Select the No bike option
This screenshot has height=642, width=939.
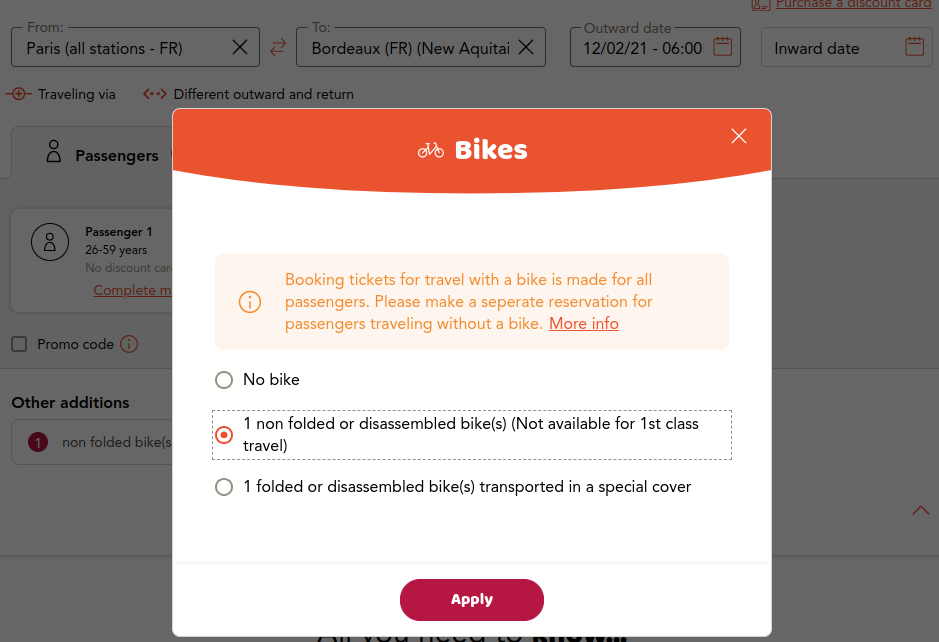pyautogui.click(x=224, y=380)
